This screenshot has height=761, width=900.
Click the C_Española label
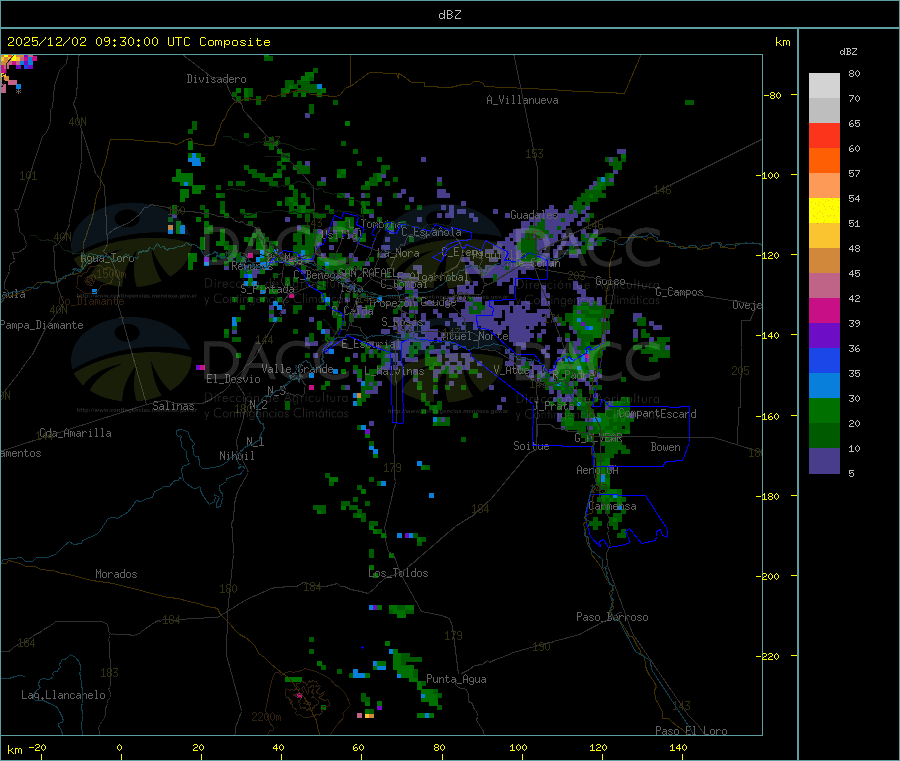pyautogui.click(x=431, y=232)
